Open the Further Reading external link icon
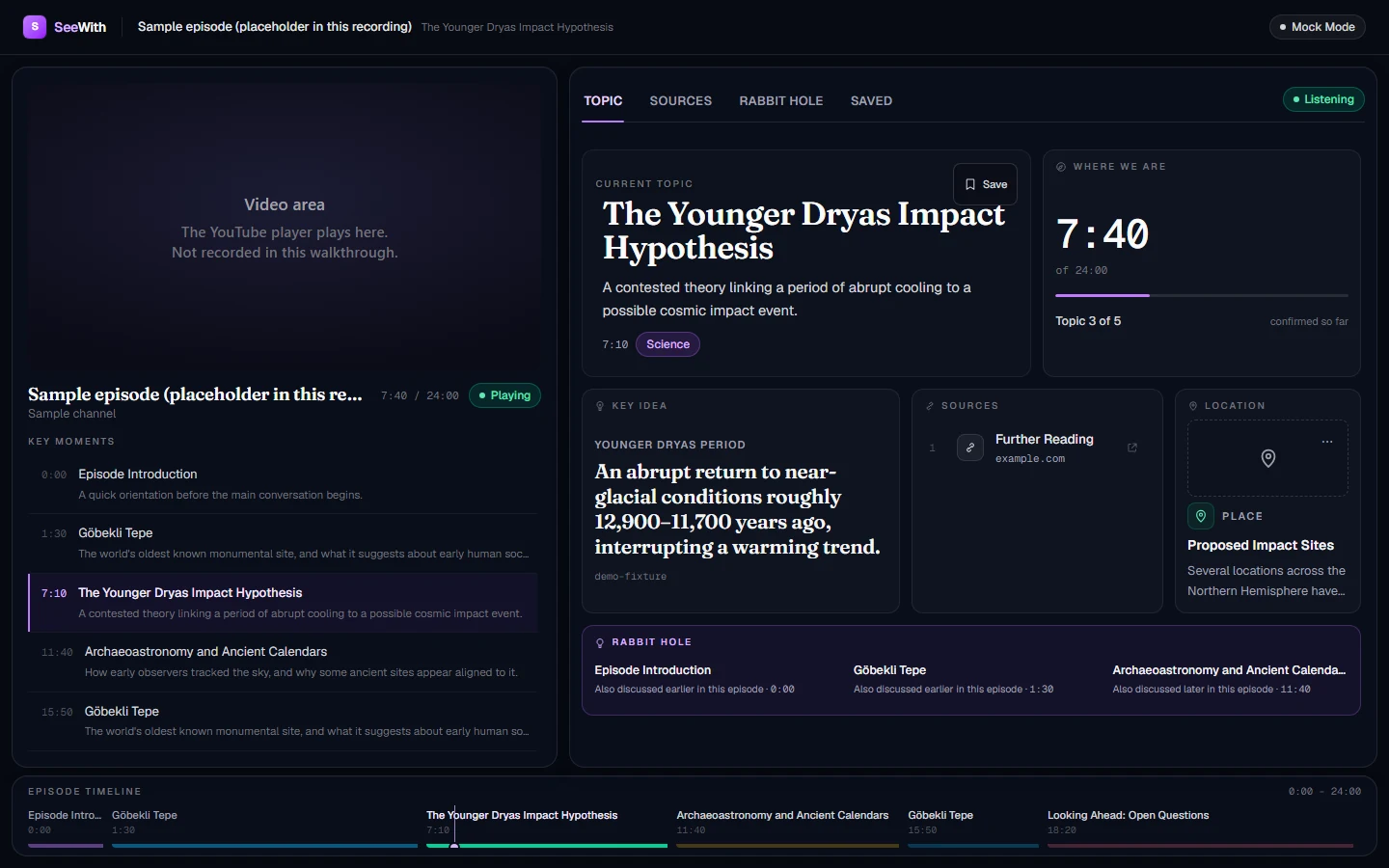This screenshot has height=868, width=1389. (x=1132, y=448)
